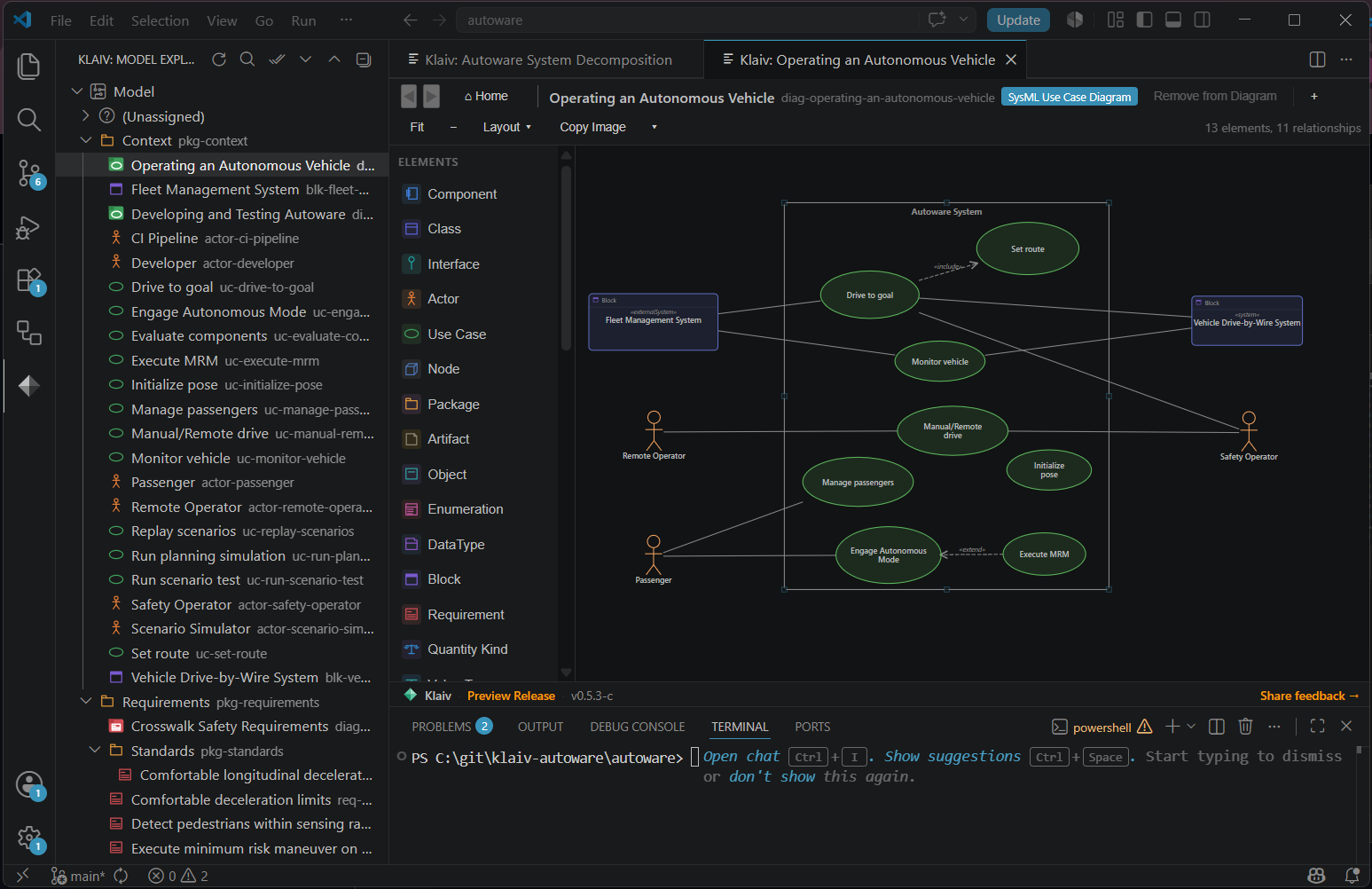Click the diagram back navigation arrow
1372x889 pixels.
point(409,96)
